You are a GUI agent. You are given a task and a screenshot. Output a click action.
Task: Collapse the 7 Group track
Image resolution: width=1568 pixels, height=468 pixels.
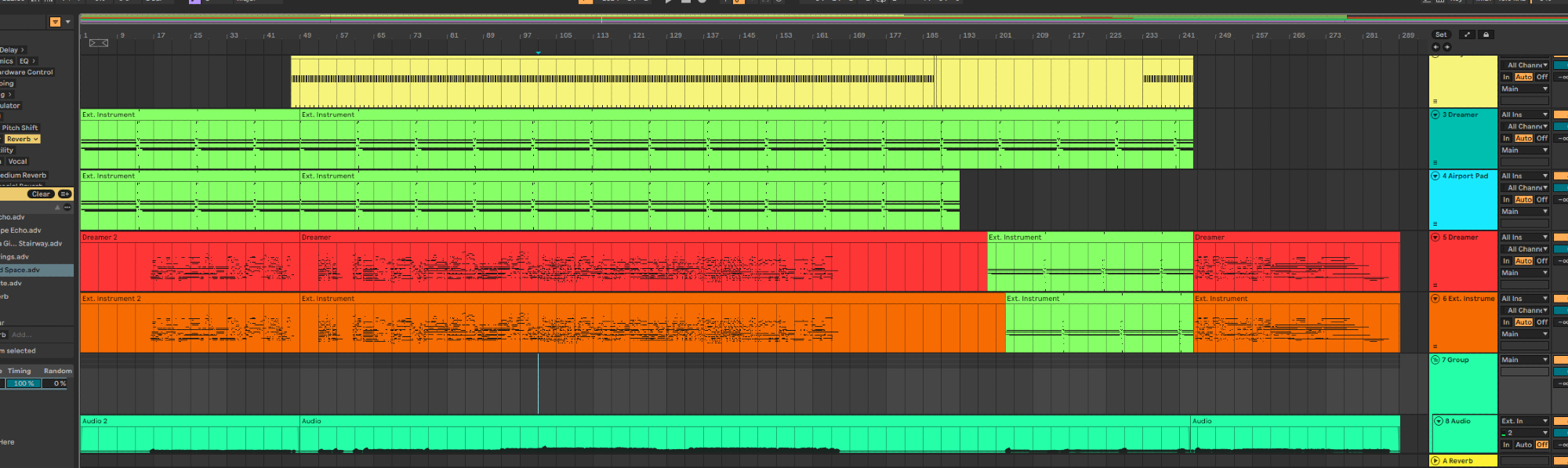1436,360
